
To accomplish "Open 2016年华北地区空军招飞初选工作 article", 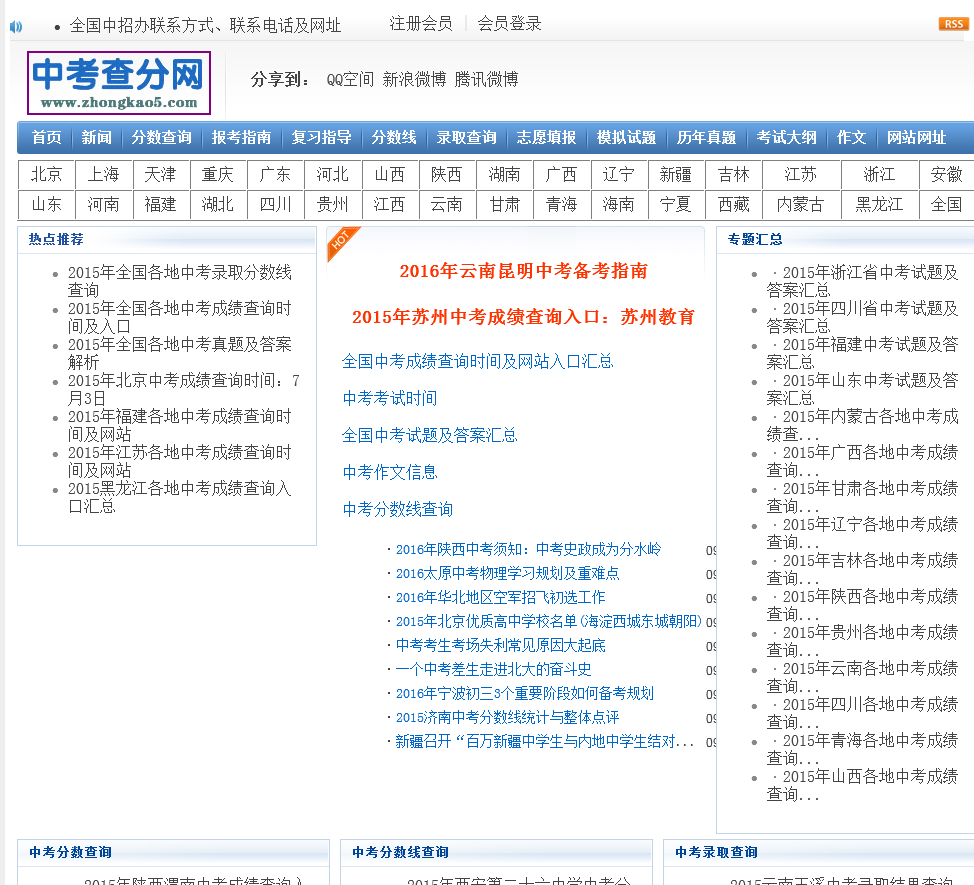I will click(501, 598).
